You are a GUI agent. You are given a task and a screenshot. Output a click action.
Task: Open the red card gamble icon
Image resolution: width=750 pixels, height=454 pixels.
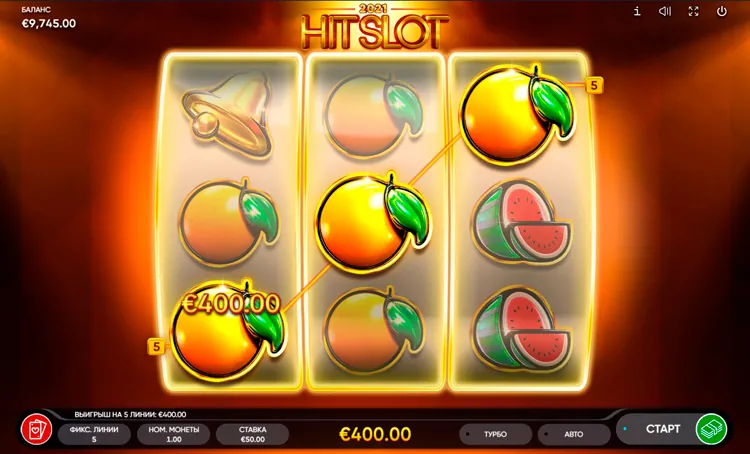point(36,429)
